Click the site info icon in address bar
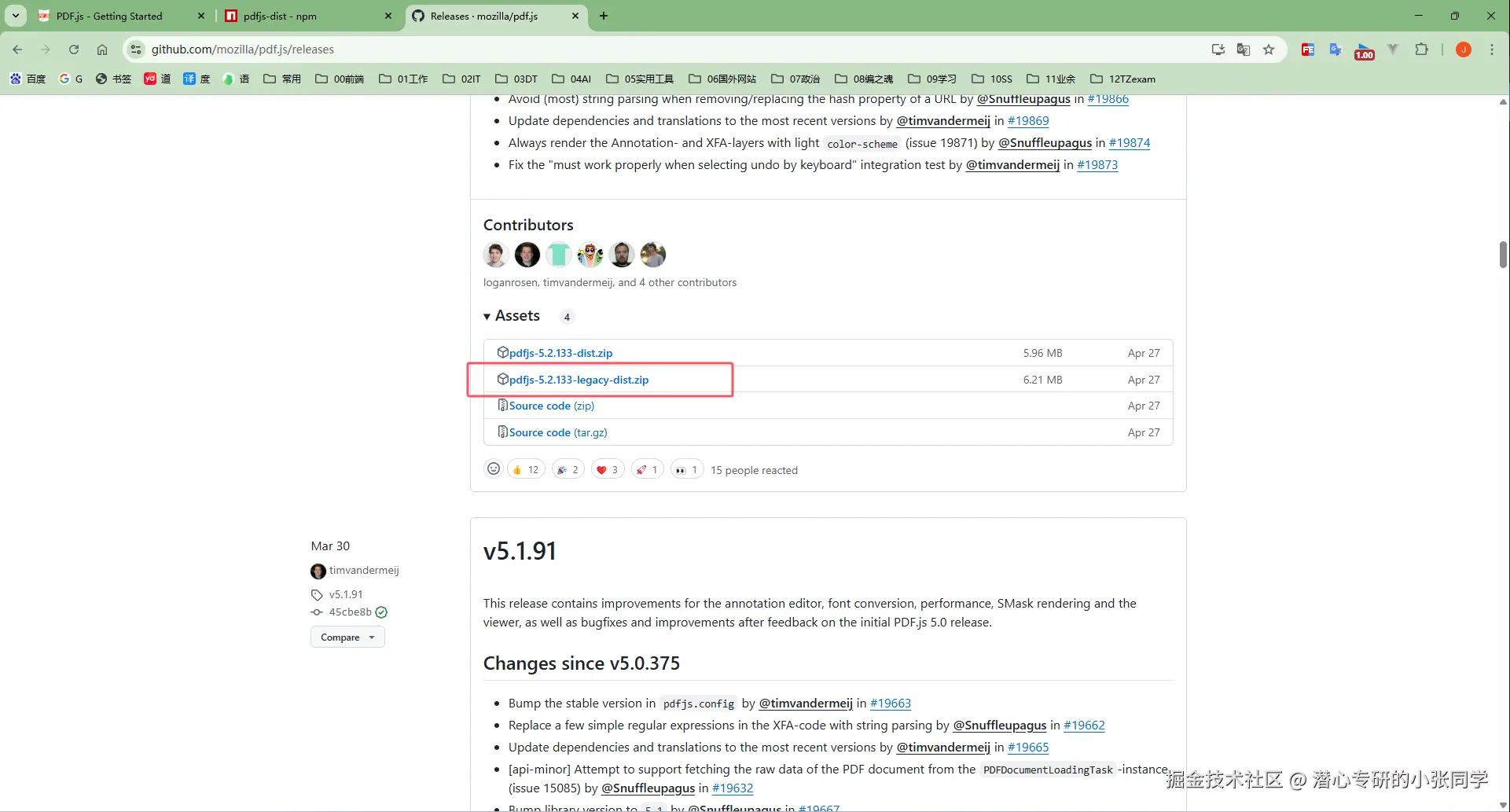This screenshot has width=1510, height=812. pyautogui.click(x=136, y=50)
